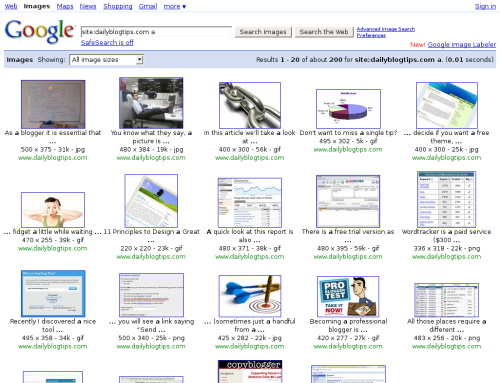Click the Search Images button
This screenshot has height=383, width=500.
click(x=263, y=32)
